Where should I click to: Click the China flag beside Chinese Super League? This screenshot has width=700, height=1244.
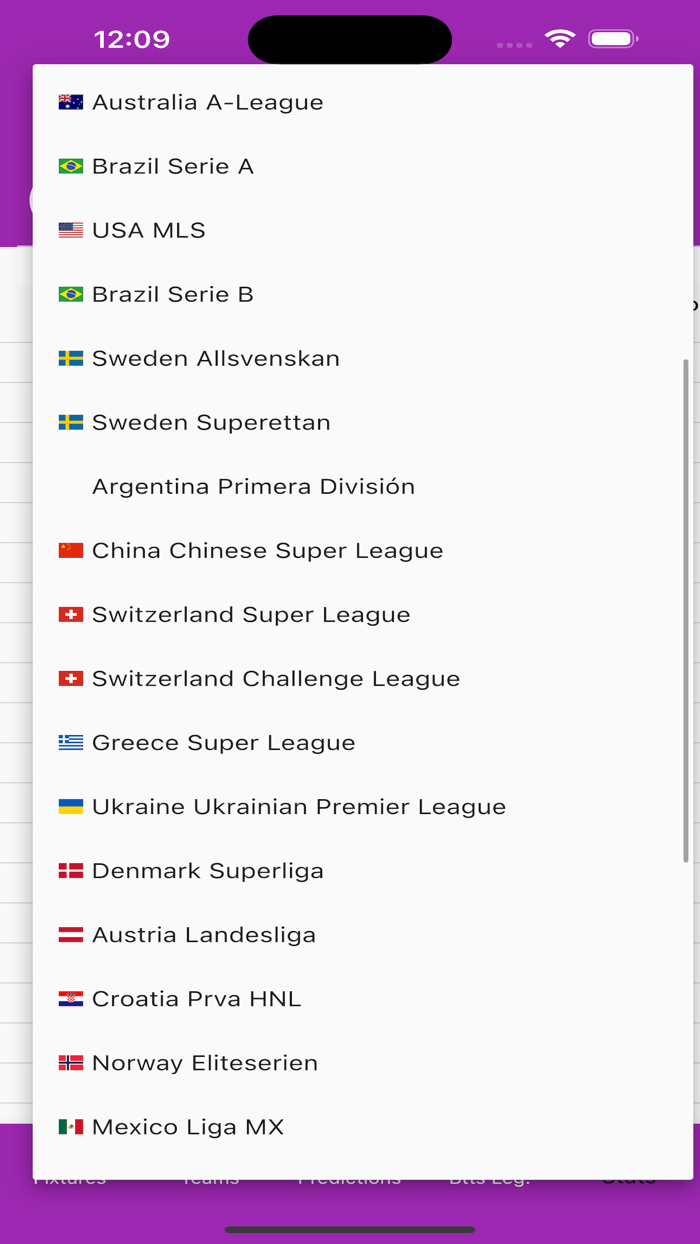click(69, 550)
